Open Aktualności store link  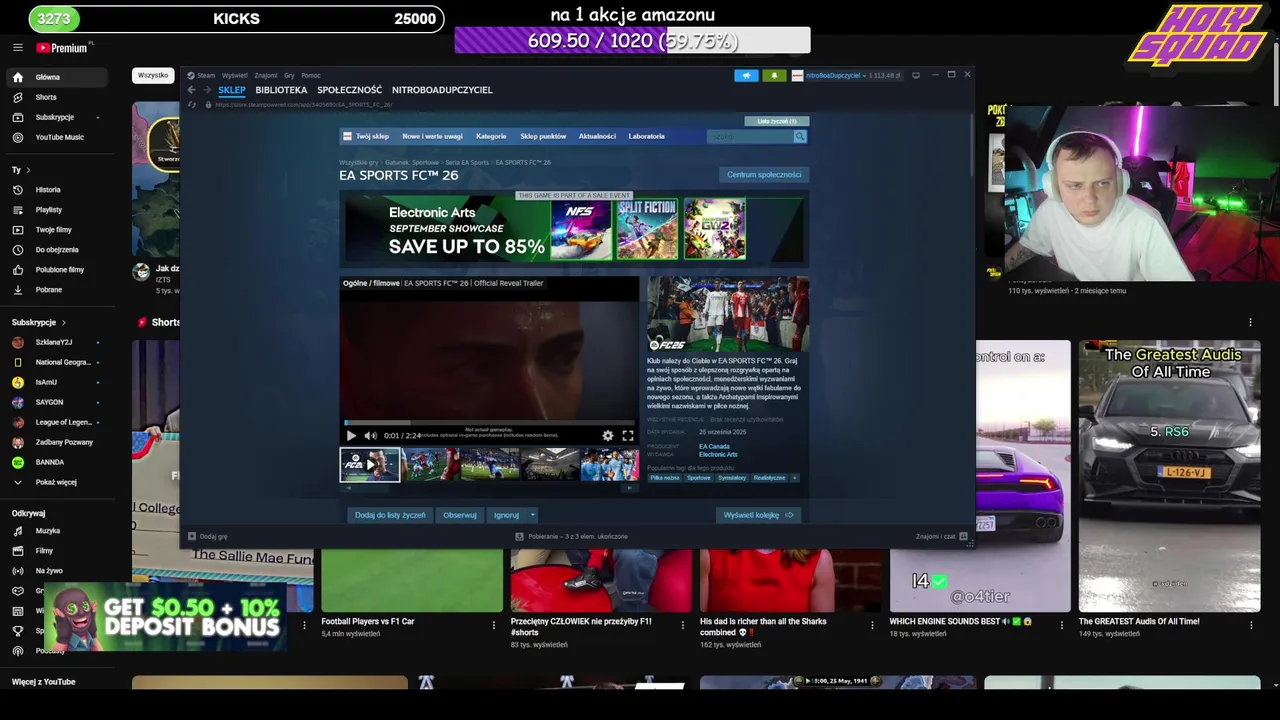(x=597, y=136)
